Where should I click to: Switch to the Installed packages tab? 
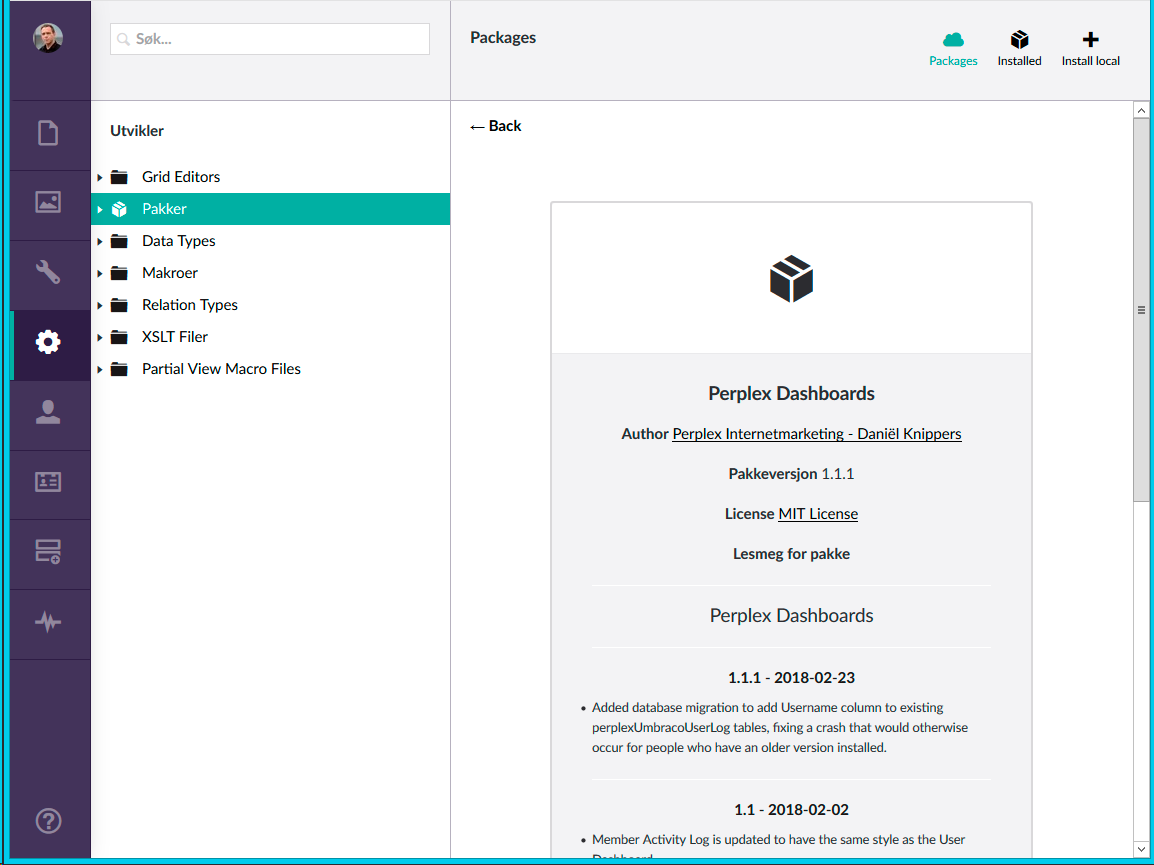[1019, 49]
